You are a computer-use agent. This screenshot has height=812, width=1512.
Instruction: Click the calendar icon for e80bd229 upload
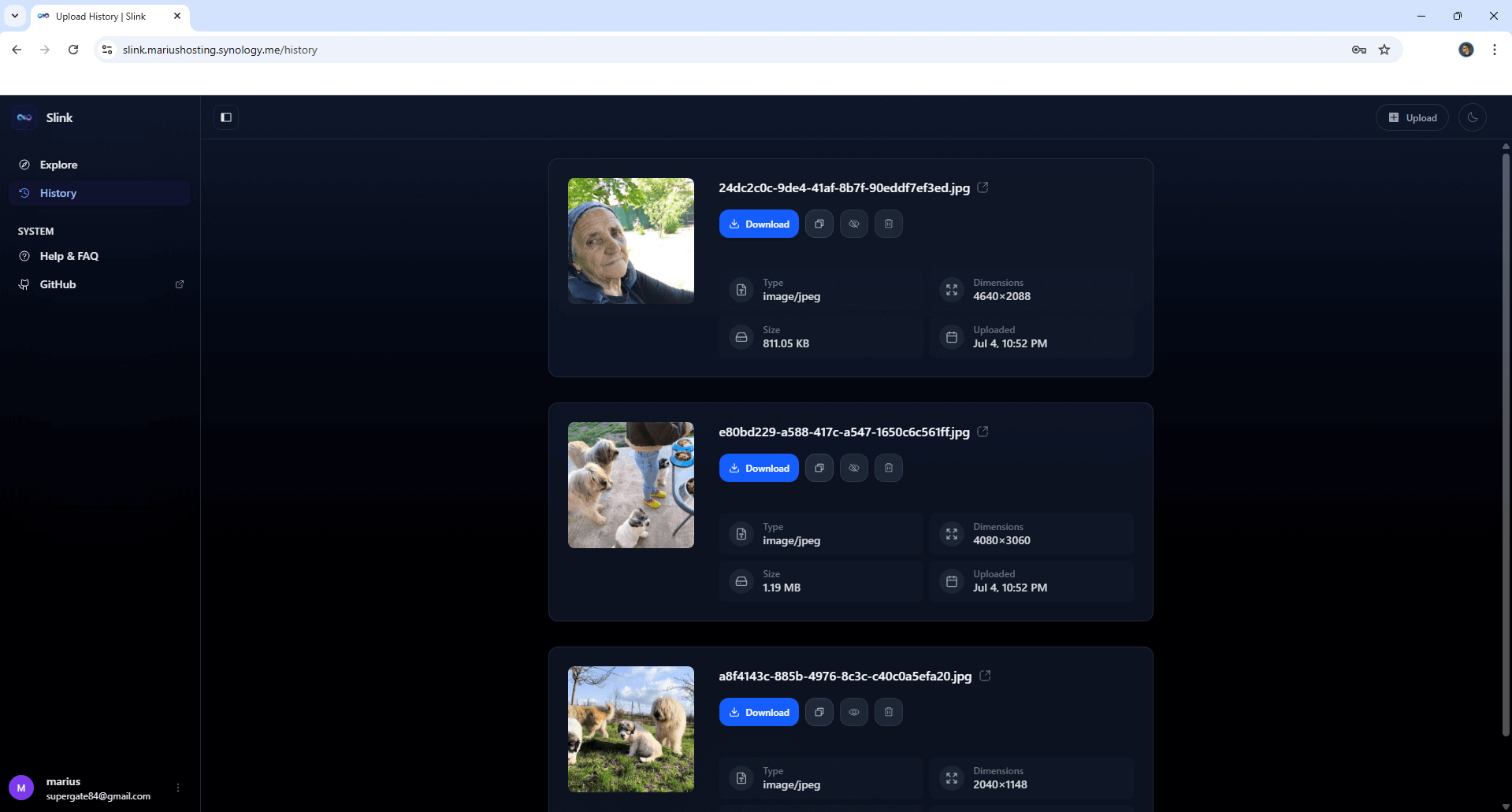click(x=952, y=581)
